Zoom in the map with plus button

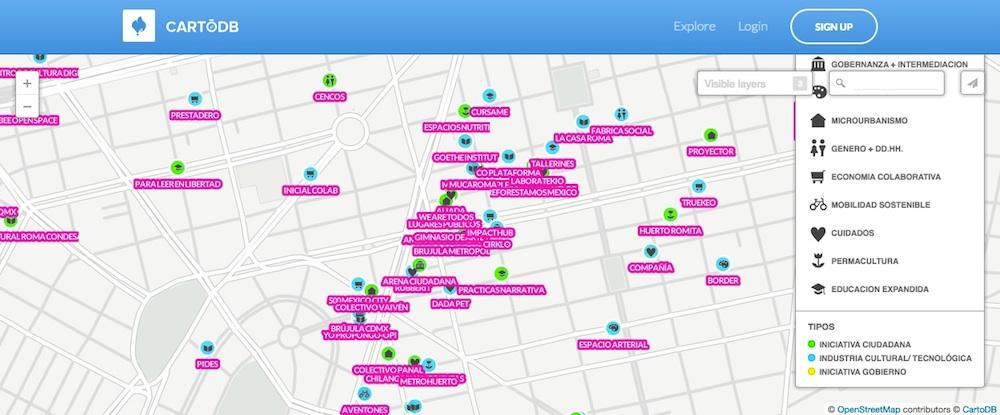27,84
